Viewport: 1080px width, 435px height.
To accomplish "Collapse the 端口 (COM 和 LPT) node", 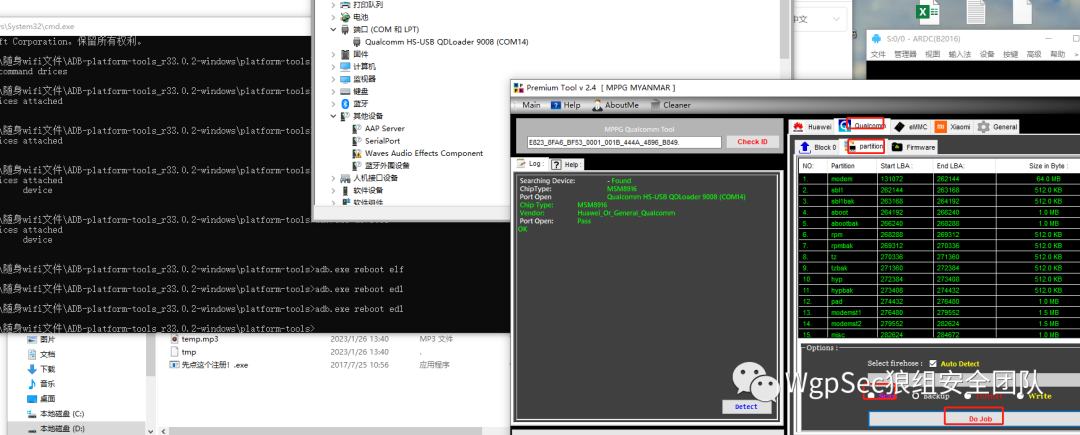I will pos(334,30).
